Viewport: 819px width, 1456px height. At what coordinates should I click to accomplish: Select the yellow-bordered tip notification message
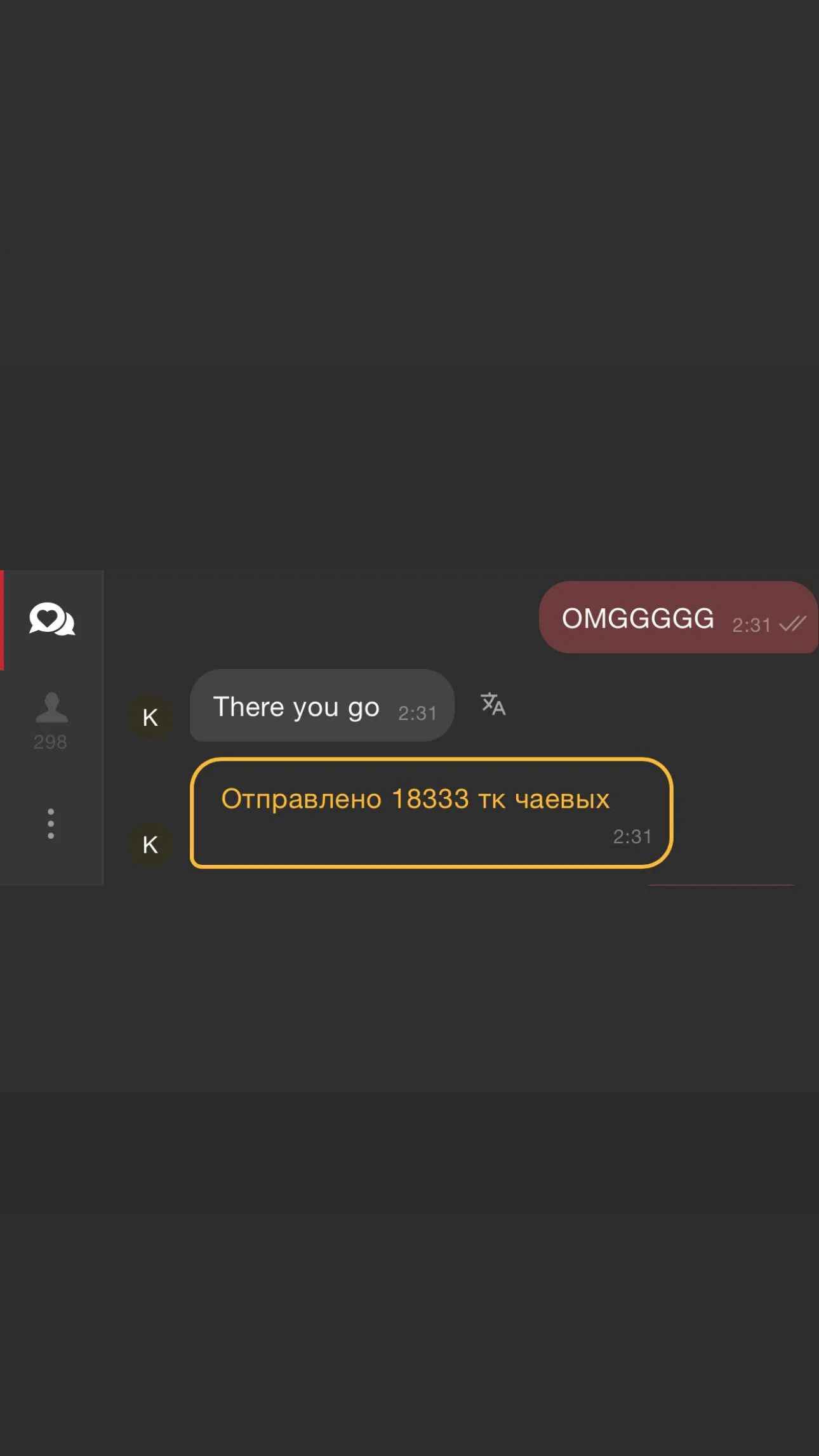tap(431, 813)
